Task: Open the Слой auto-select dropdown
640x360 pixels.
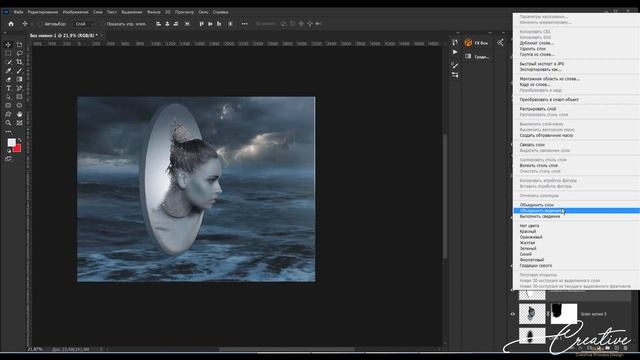Action: tap(84, 24)
